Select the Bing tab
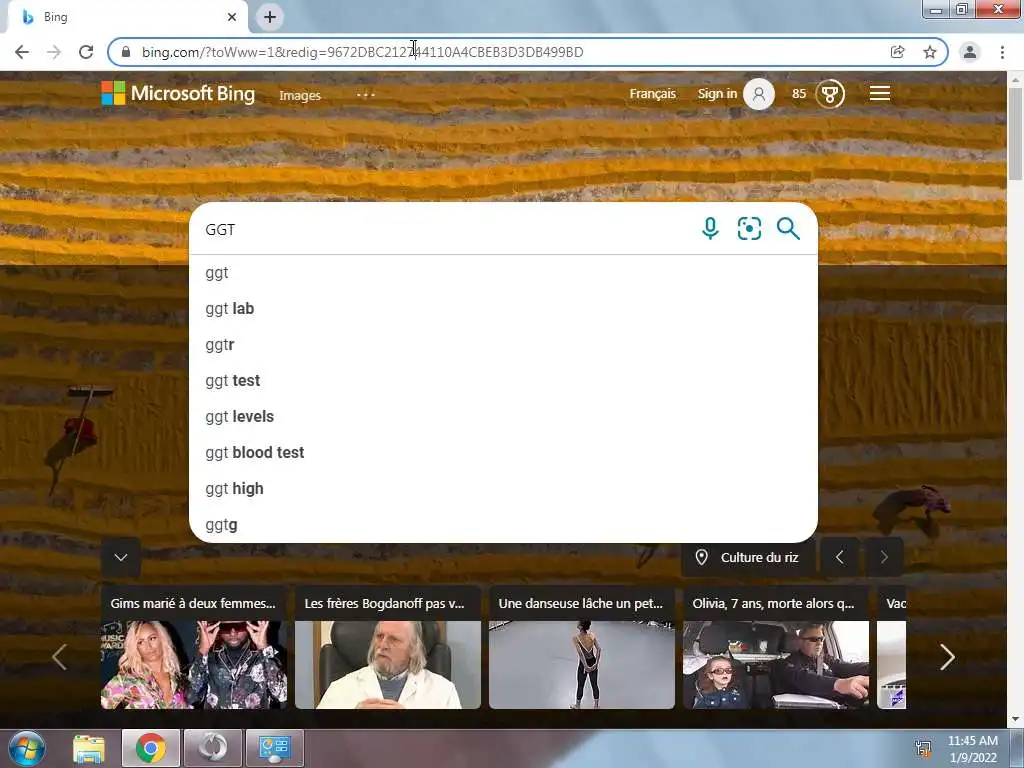This screenshot has width=1024, height=768. pos(127,17)
